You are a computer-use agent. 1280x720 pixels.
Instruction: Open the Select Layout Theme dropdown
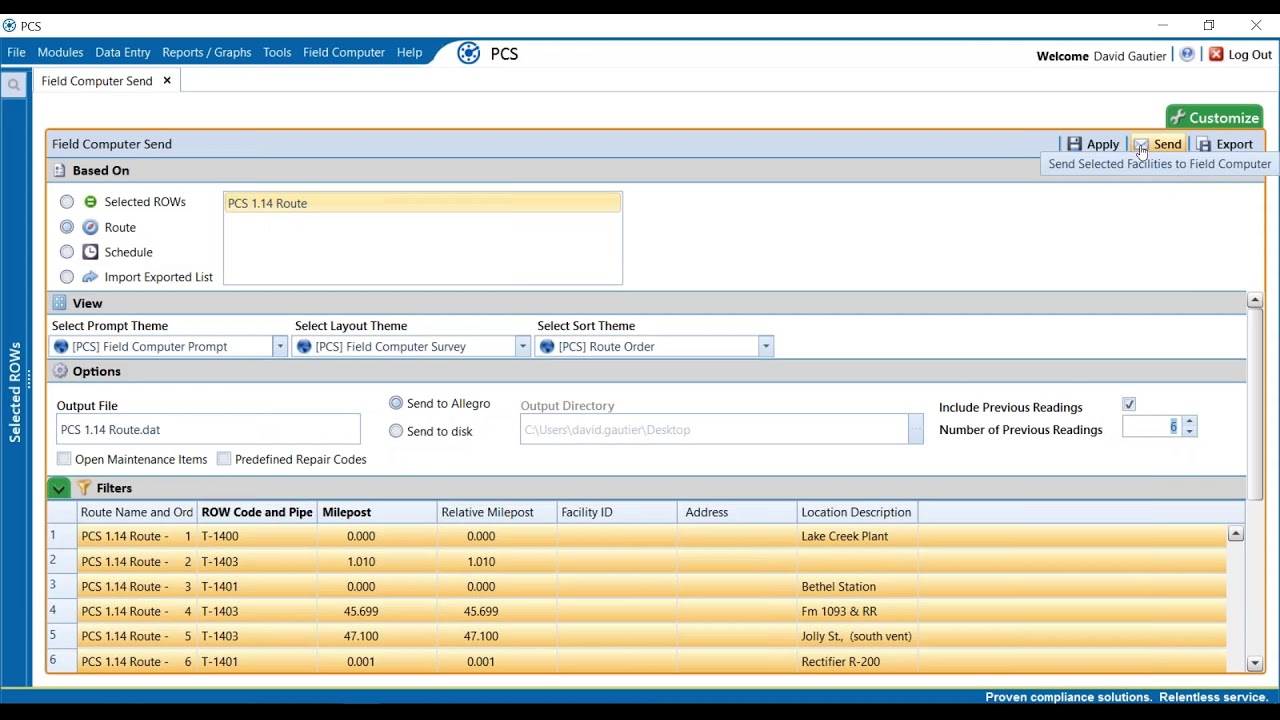pyautogui.click(x=522, y=347)
